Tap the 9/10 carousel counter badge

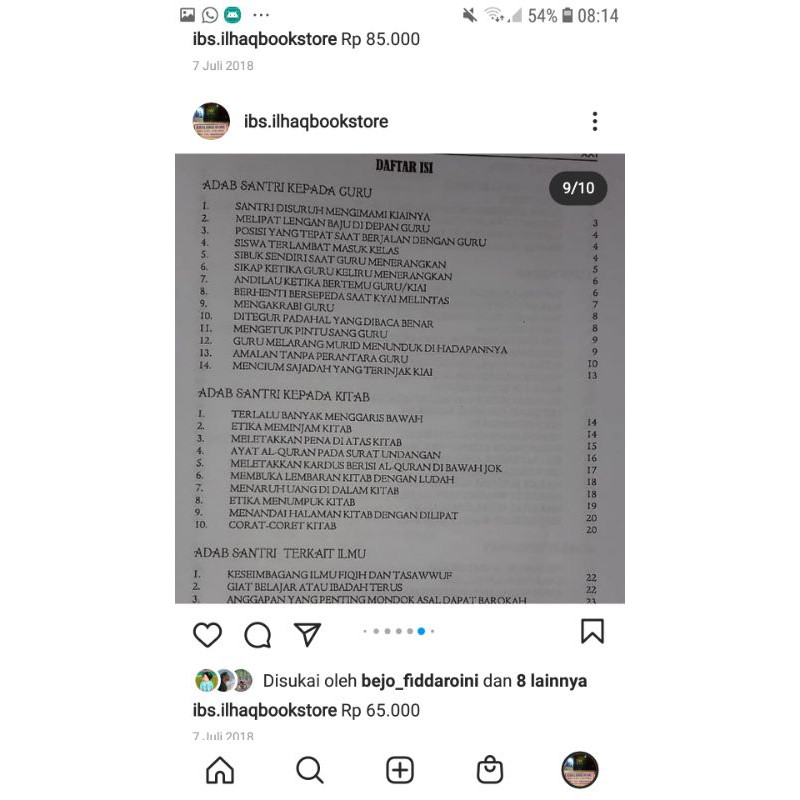pyautogui.click(x=578, y=188)
